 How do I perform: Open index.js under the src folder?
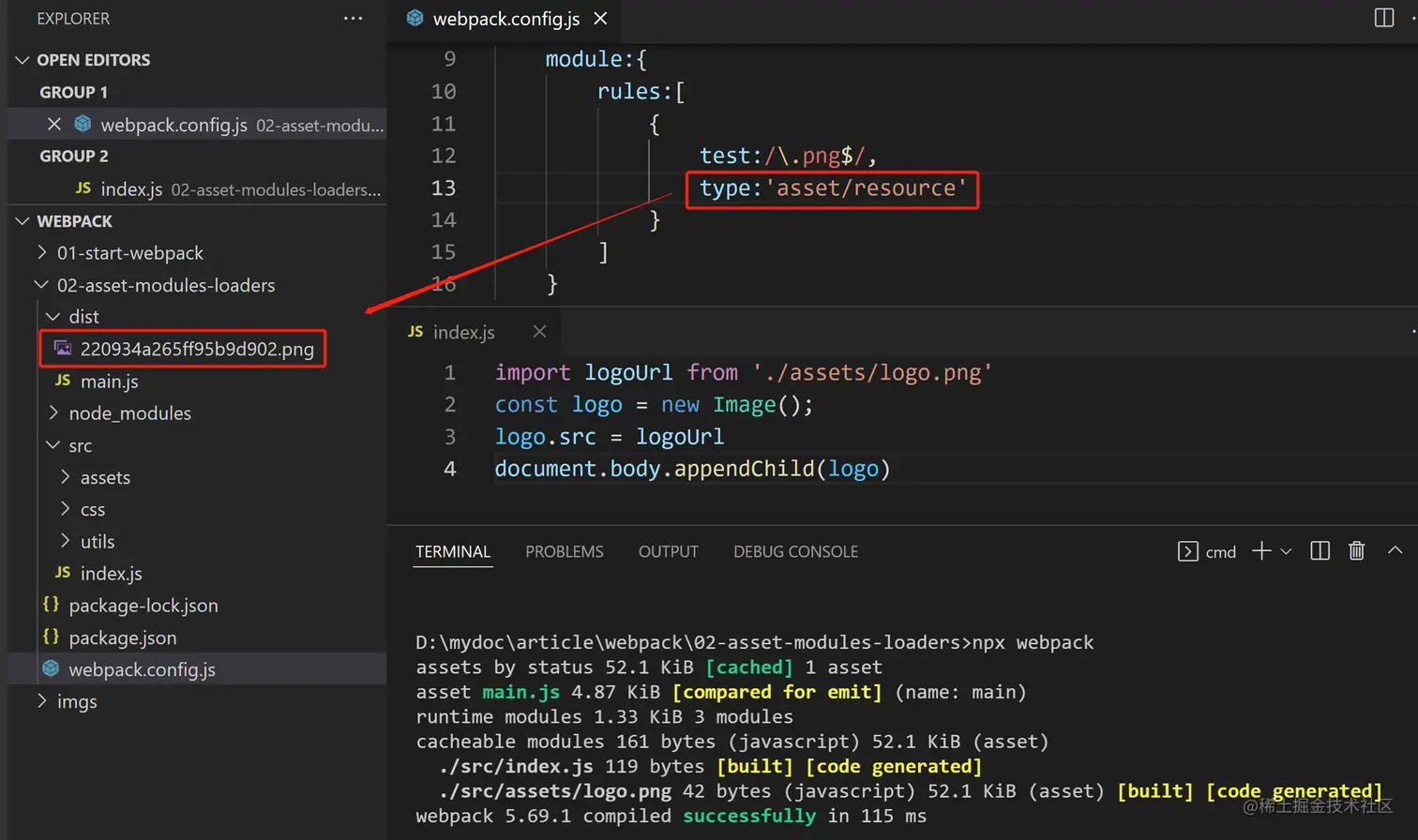[111, 573]
